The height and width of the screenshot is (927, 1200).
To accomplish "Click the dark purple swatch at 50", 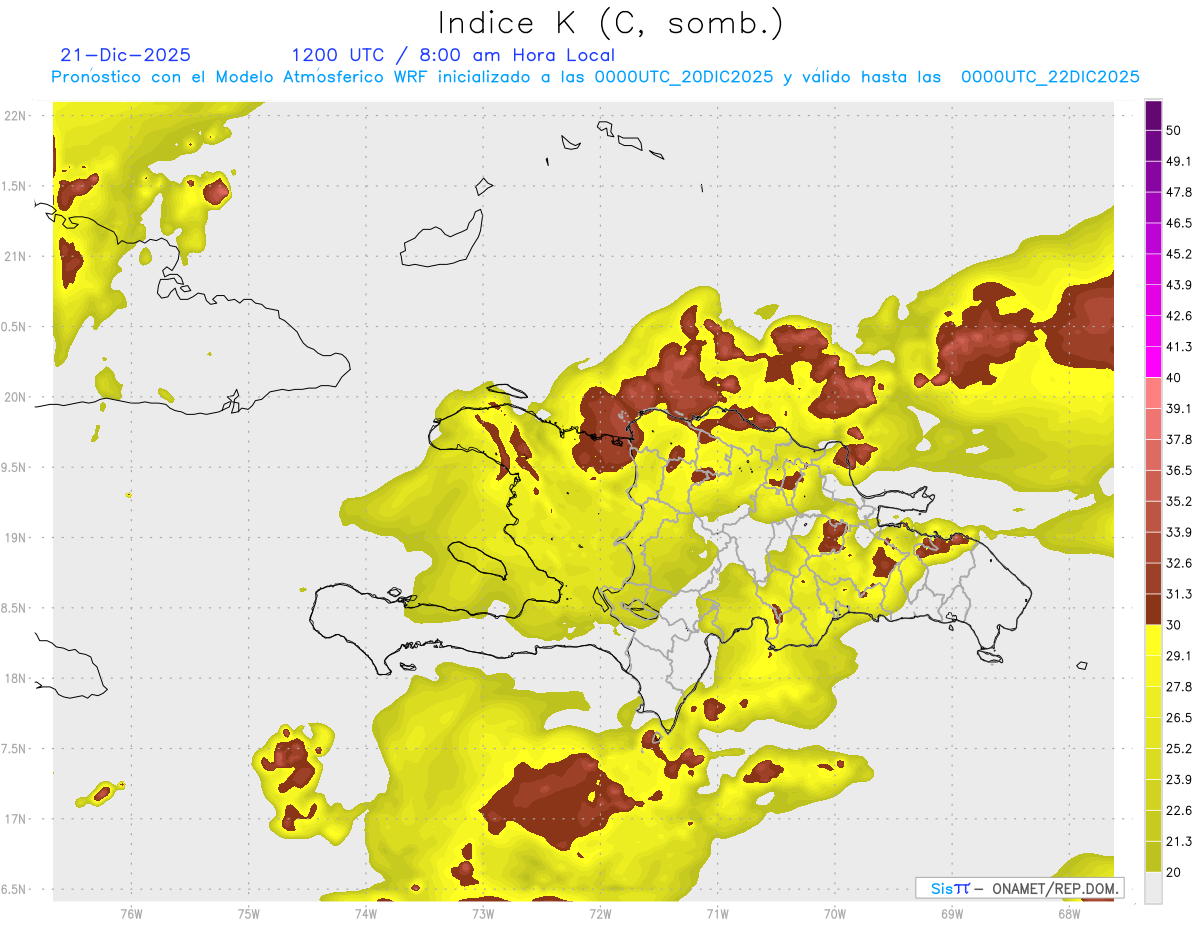I will click(x=1153, y=116).
